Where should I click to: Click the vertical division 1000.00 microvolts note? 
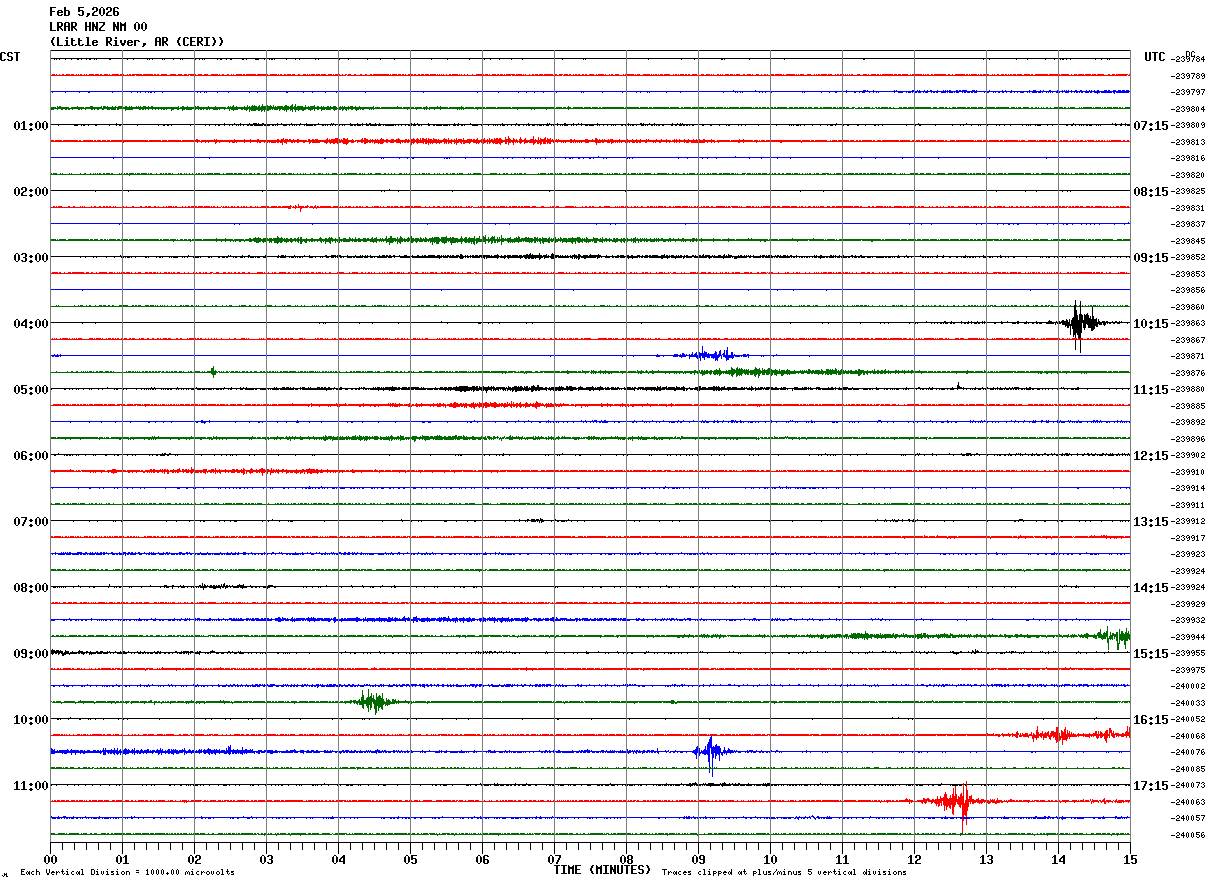point(127,872)
